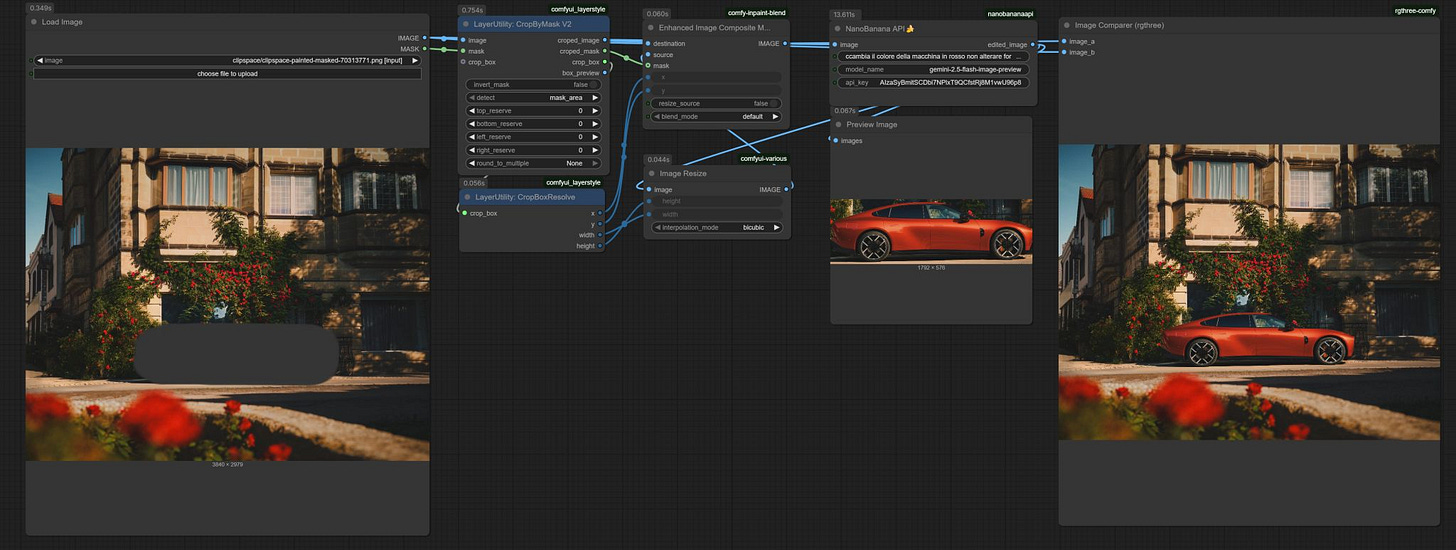Collapse the Preview Image node dot
Viewport: 1456px width, 550px height.
[x=838, y=125]
